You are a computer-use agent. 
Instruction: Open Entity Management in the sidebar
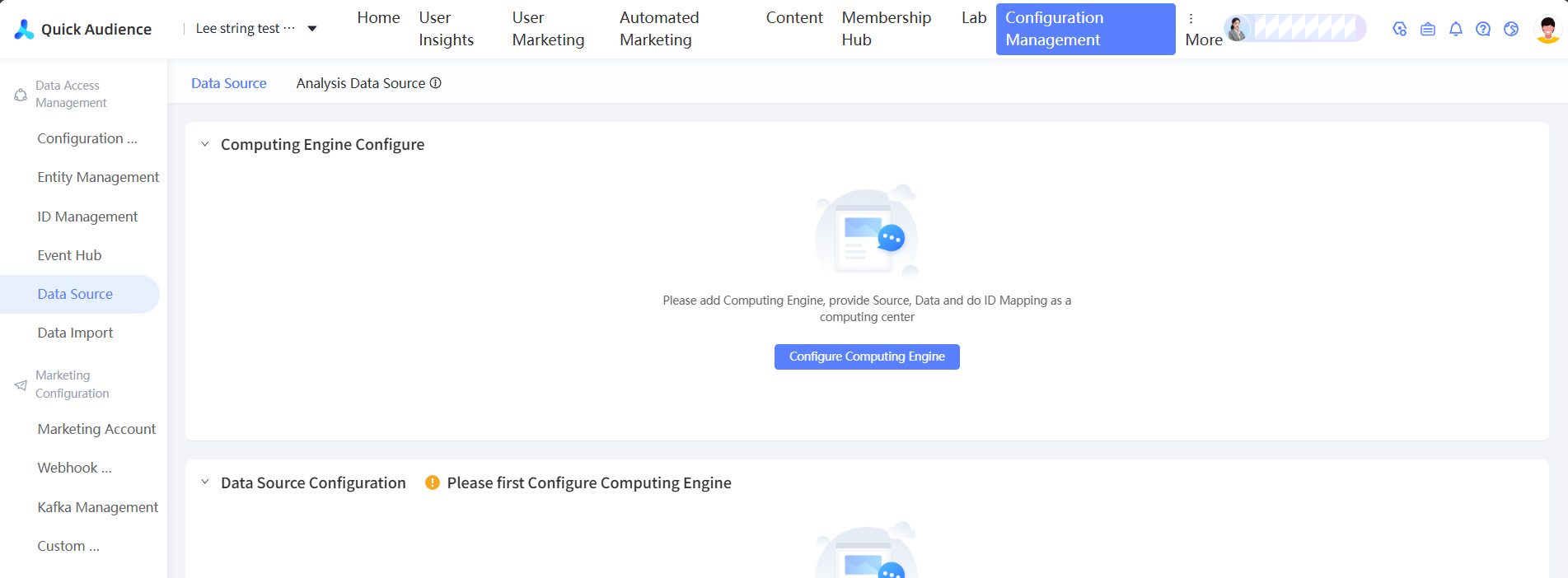point(98,177)
